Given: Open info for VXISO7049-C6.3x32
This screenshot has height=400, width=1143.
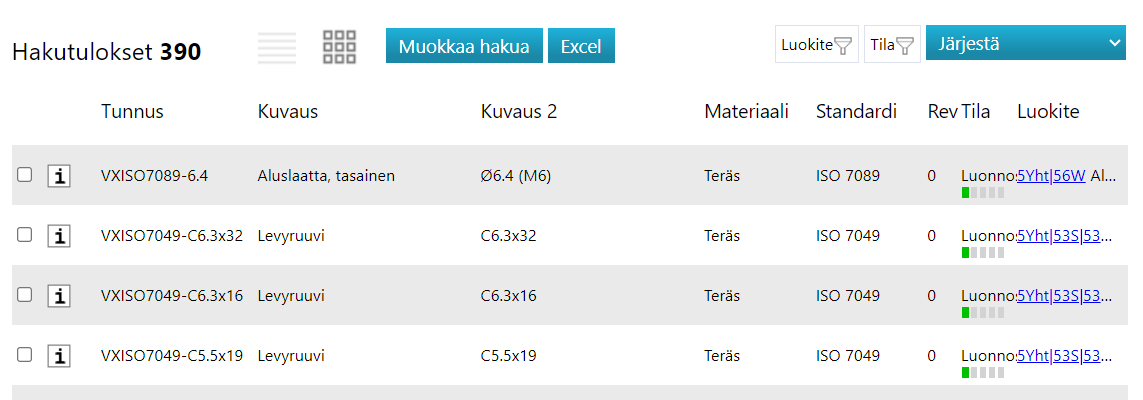Looking at the screenshot, I should pos(60,236).
